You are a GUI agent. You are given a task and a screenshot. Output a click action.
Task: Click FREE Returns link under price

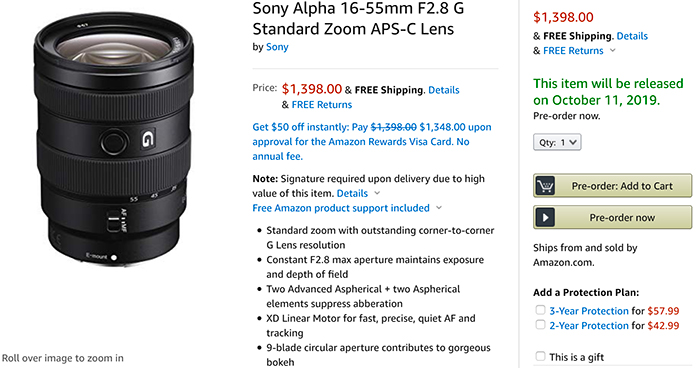click(321, 105)
